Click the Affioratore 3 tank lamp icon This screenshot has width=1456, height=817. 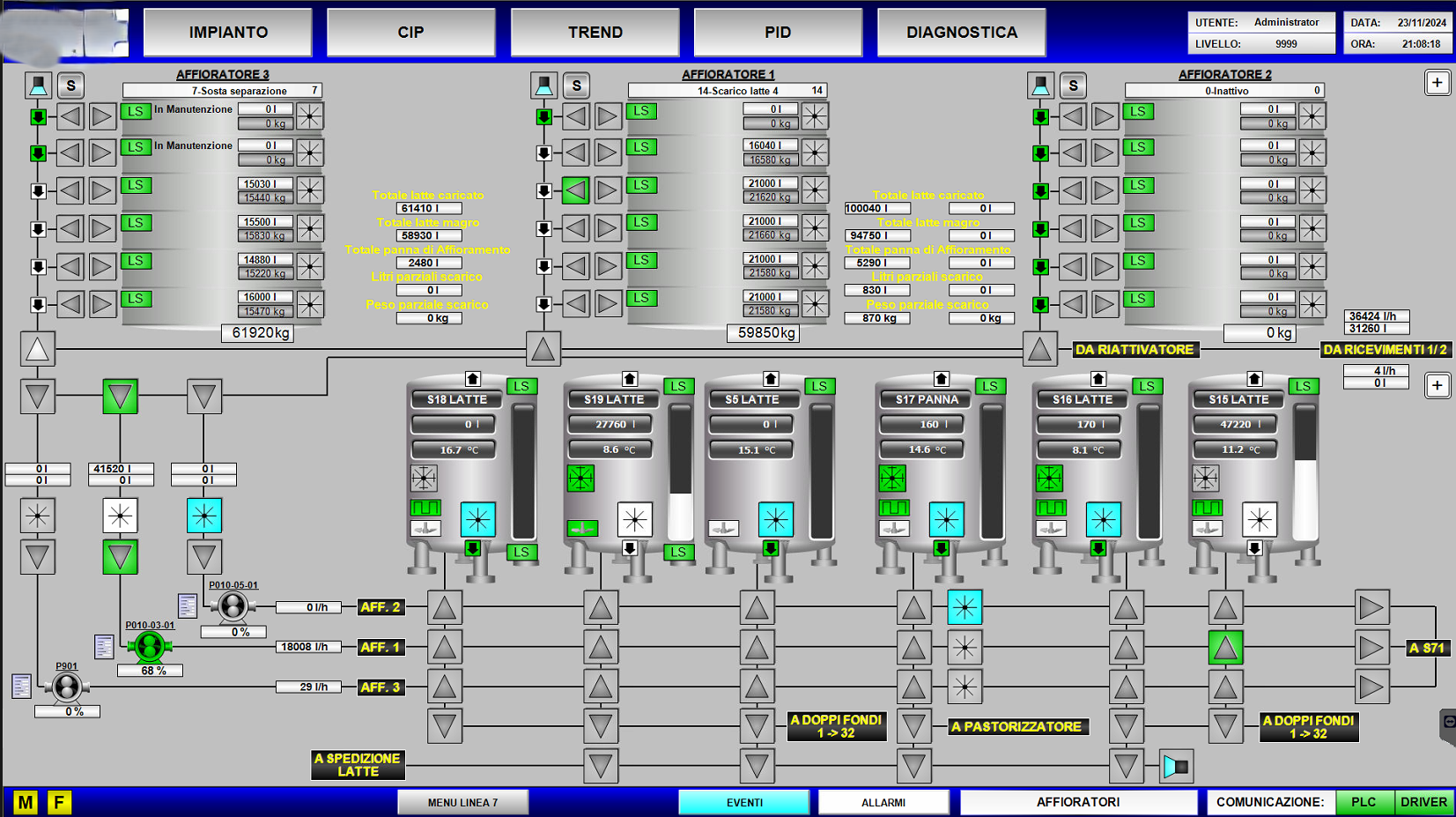[x=38, y=85]
